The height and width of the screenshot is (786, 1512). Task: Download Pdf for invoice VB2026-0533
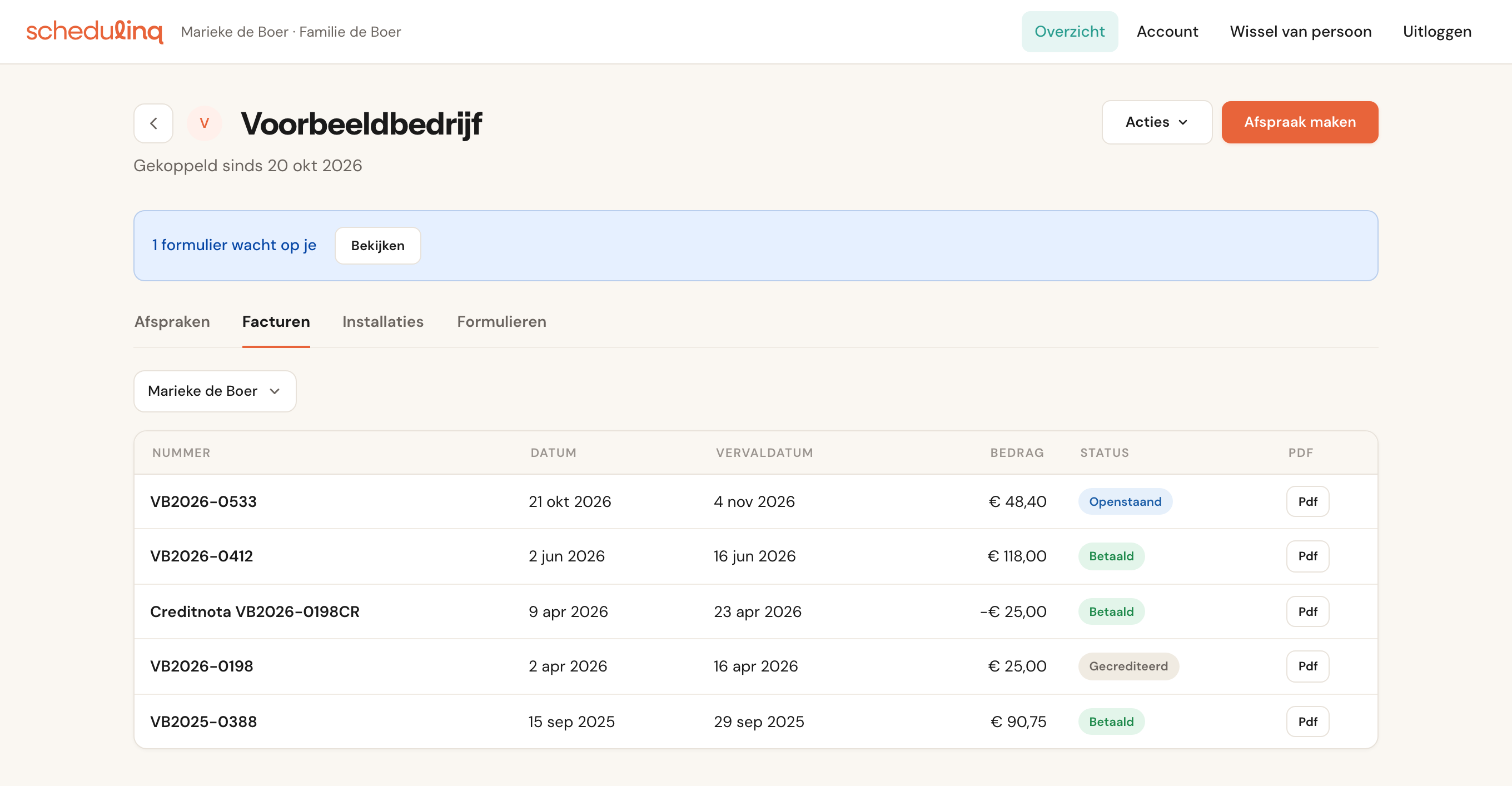pyautogui.click(x=1307, y=501)
